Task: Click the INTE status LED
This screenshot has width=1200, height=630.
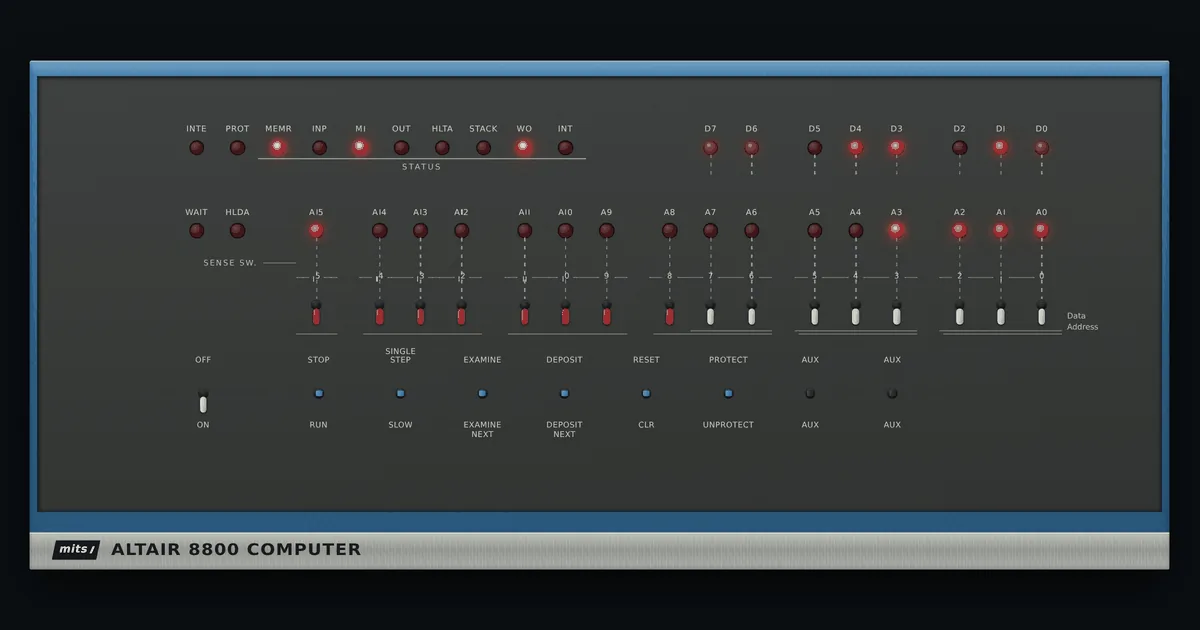Action: point(196,147)
